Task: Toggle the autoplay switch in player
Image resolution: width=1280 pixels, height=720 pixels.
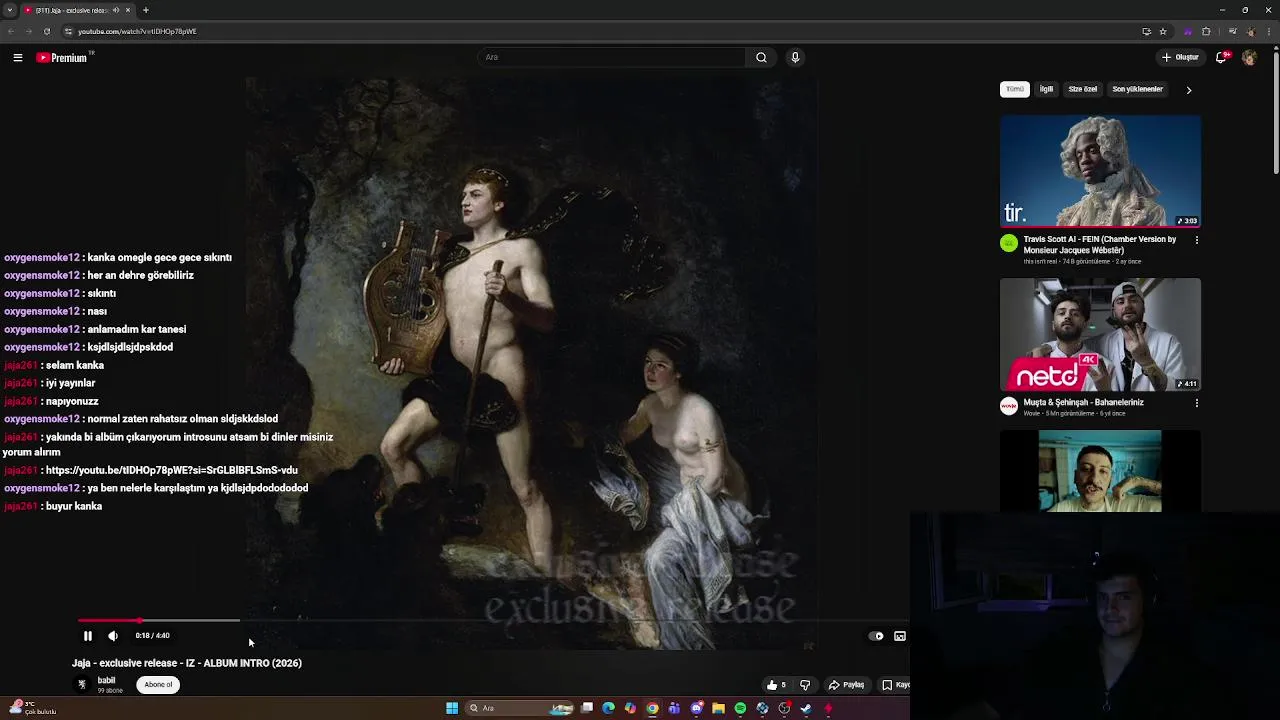Action: 877,636
